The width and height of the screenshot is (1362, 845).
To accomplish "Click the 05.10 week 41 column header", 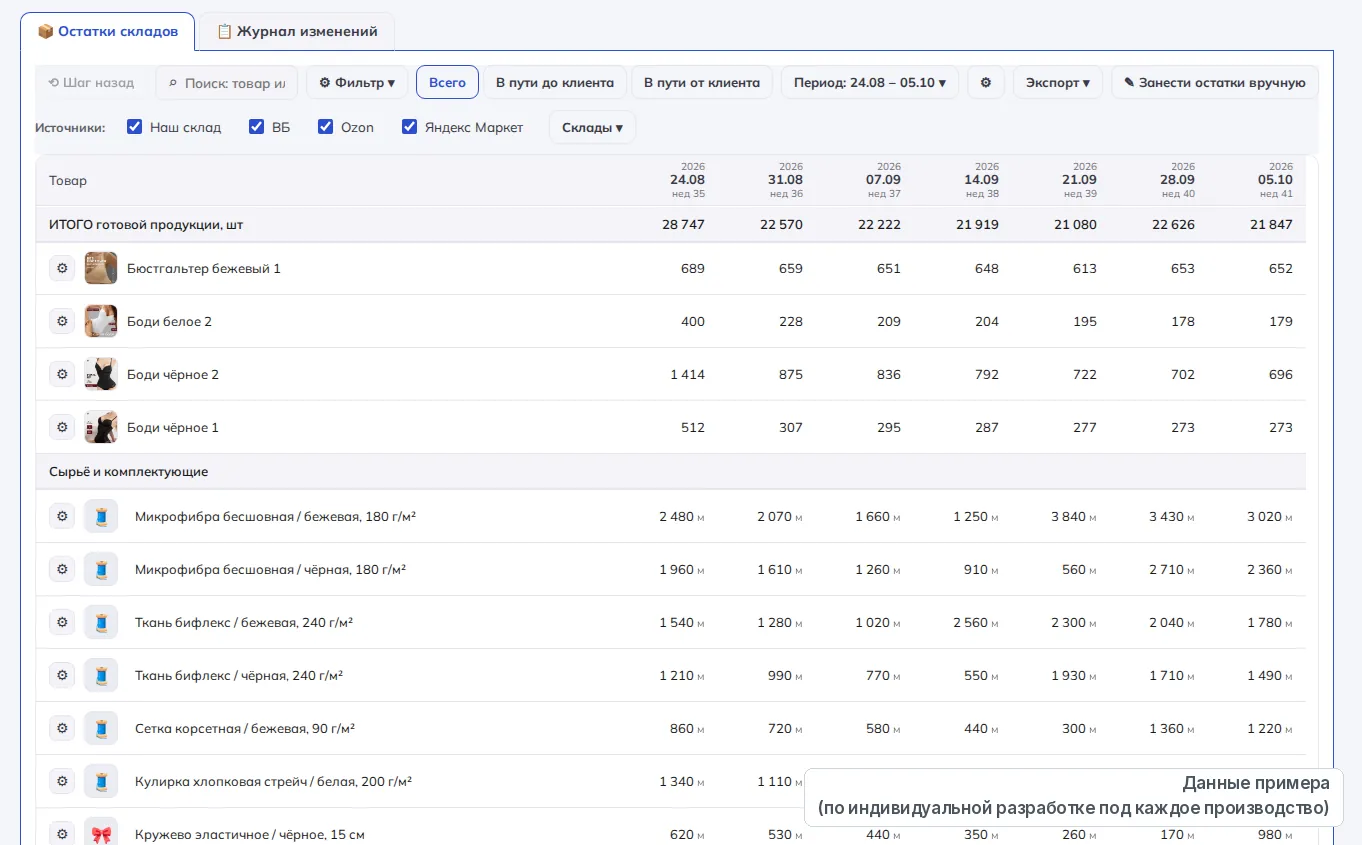I will tap(1275, 180).
